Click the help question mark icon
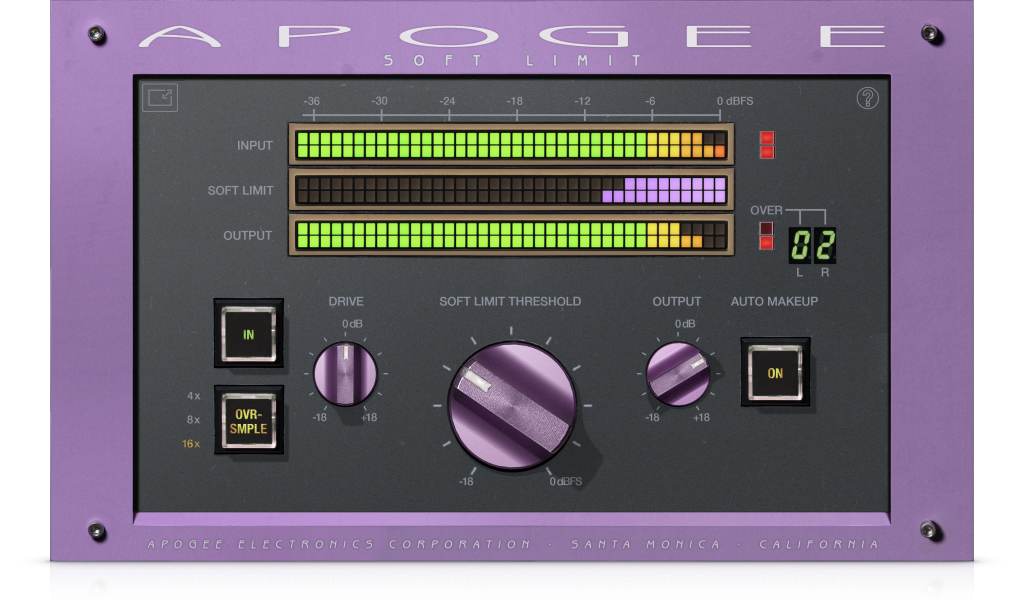 click(x=867, y=98)
